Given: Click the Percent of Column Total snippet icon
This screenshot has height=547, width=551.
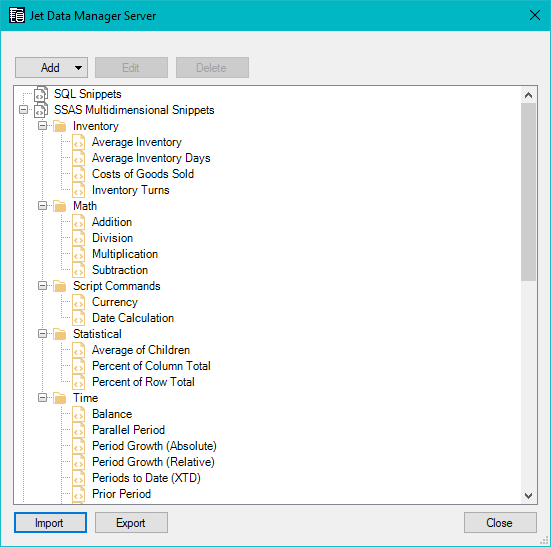Looking at the screenshot, I should click(x=79, y=366).
